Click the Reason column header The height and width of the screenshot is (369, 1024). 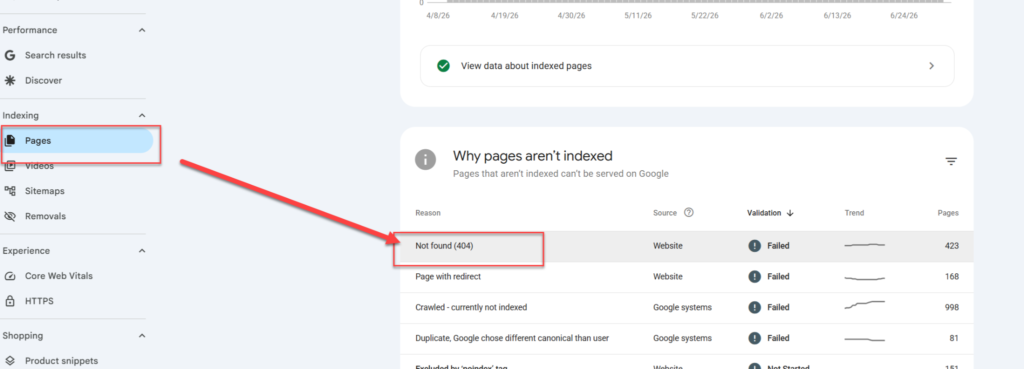(428, 213)
